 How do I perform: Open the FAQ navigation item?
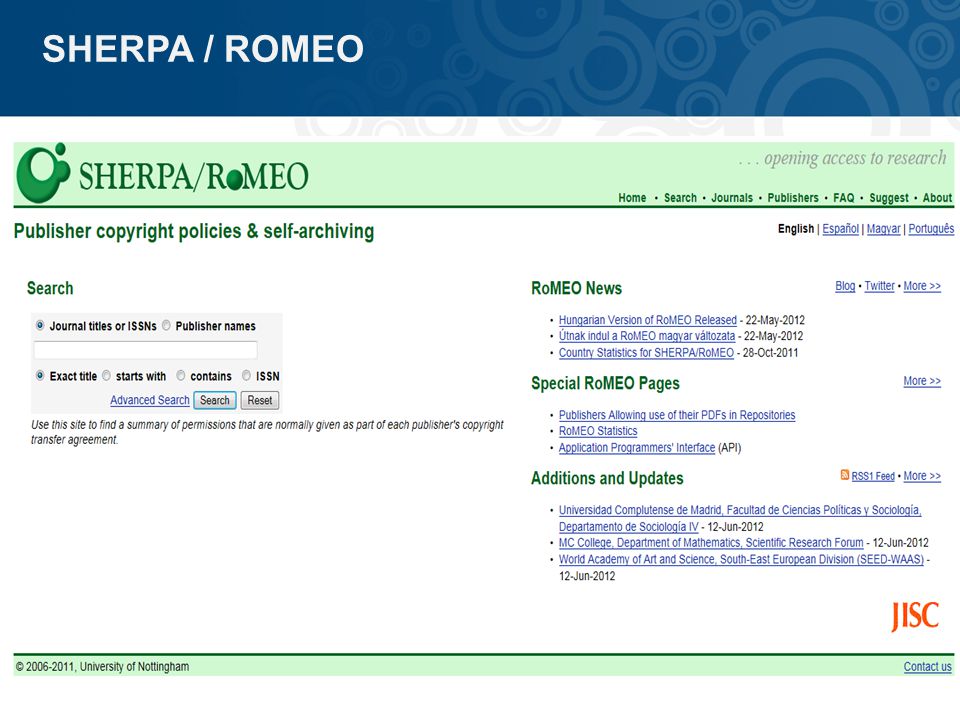843,198
